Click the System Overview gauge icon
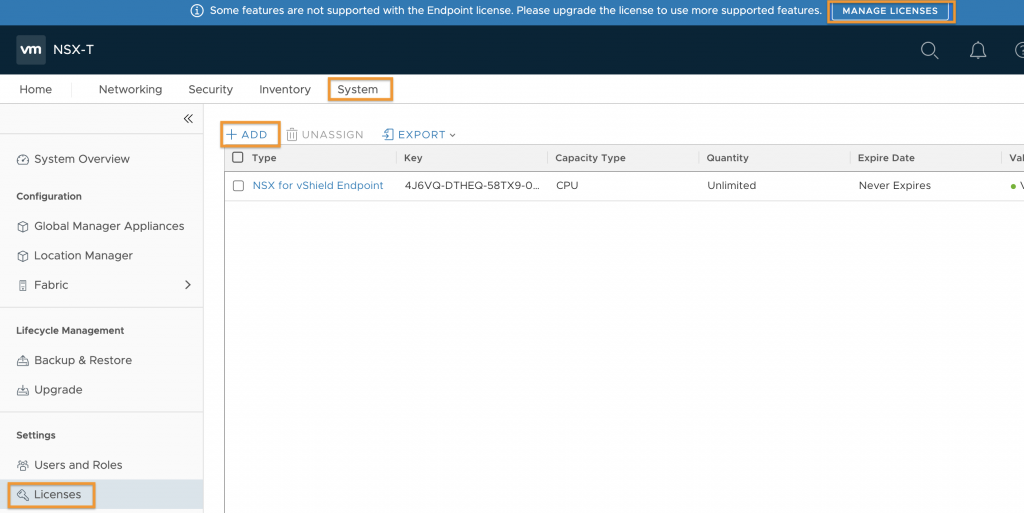This screenshot has width=1024, height=513. [x=23, y=159]
